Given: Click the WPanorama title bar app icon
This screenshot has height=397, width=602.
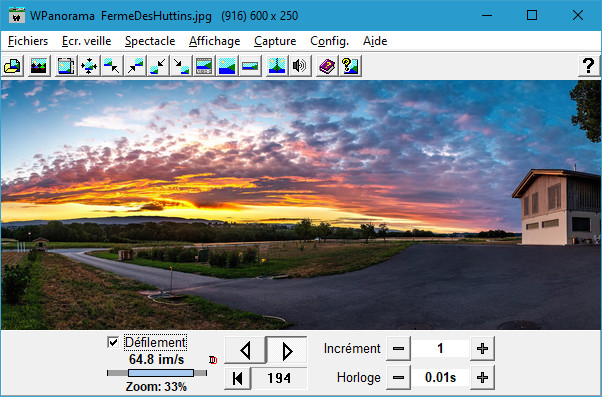Looking at the screenshot, I should click(16, 15).
